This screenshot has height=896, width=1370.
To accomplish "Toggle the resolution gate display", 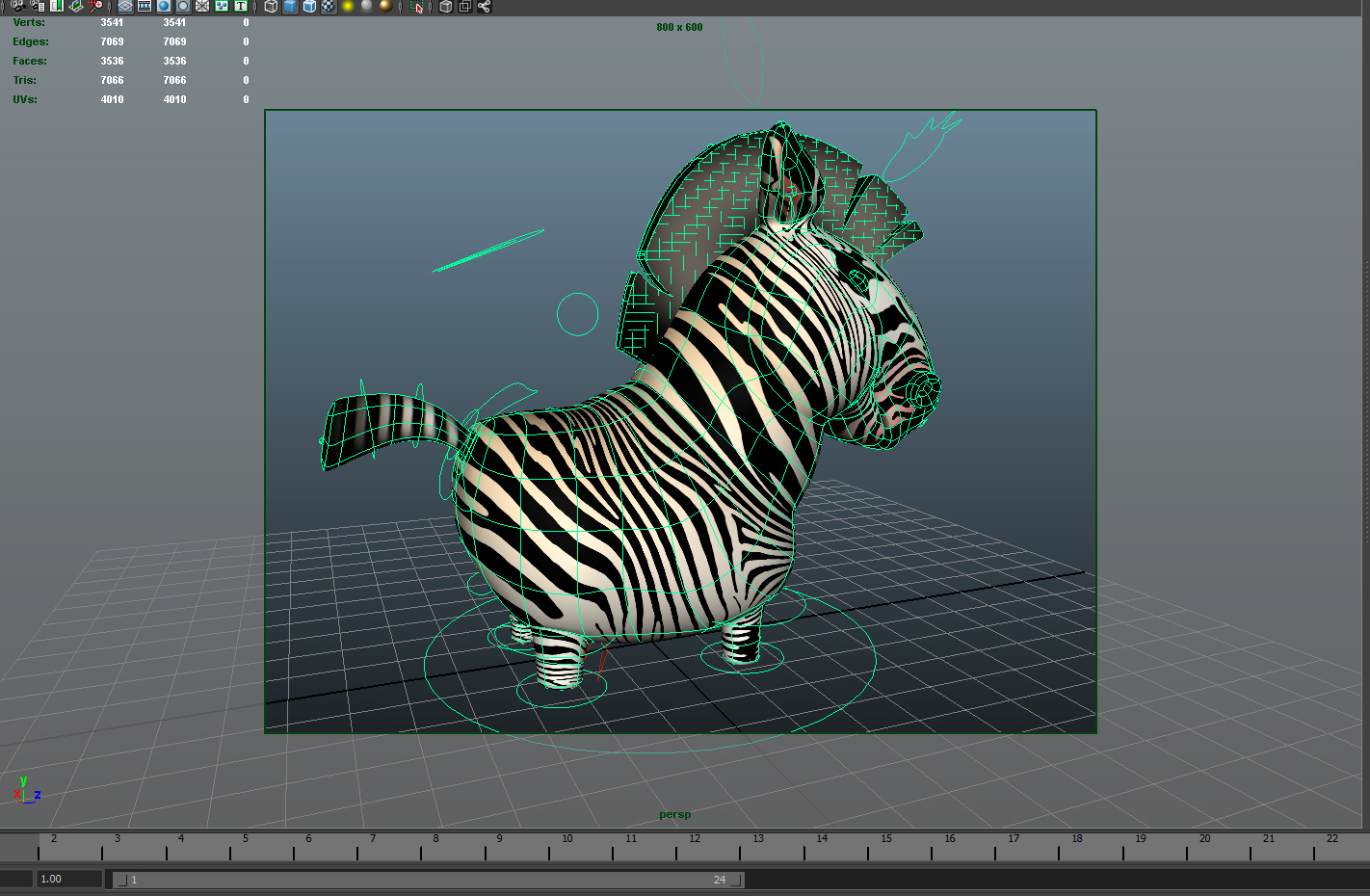I will click(x=162, y=6).
